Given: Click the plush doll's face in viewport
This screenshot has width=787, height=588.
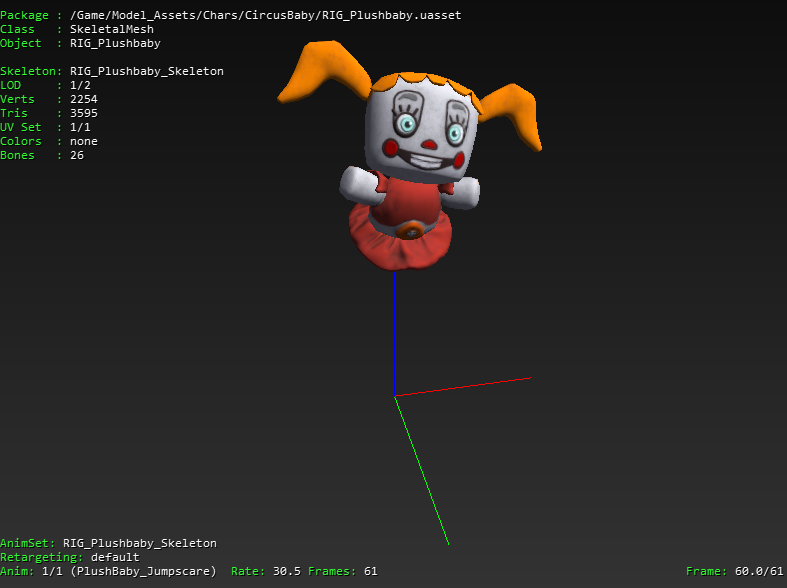Looking at the screenshot, I should pyautogui.click(x=424, y=130).
